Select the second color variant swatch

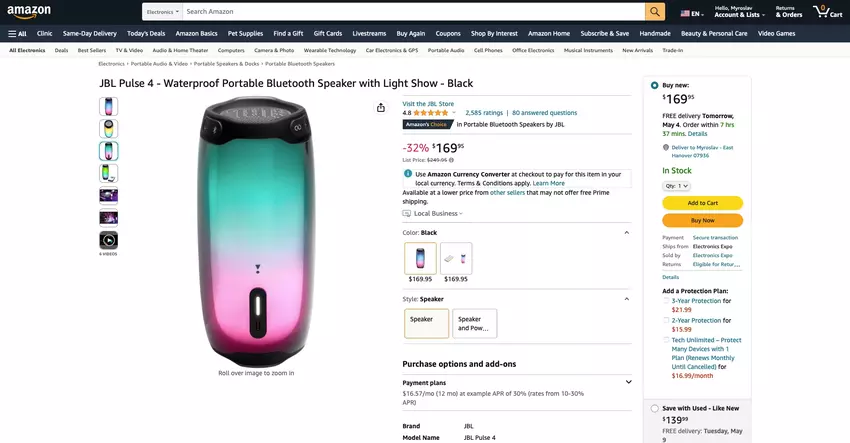456,258
